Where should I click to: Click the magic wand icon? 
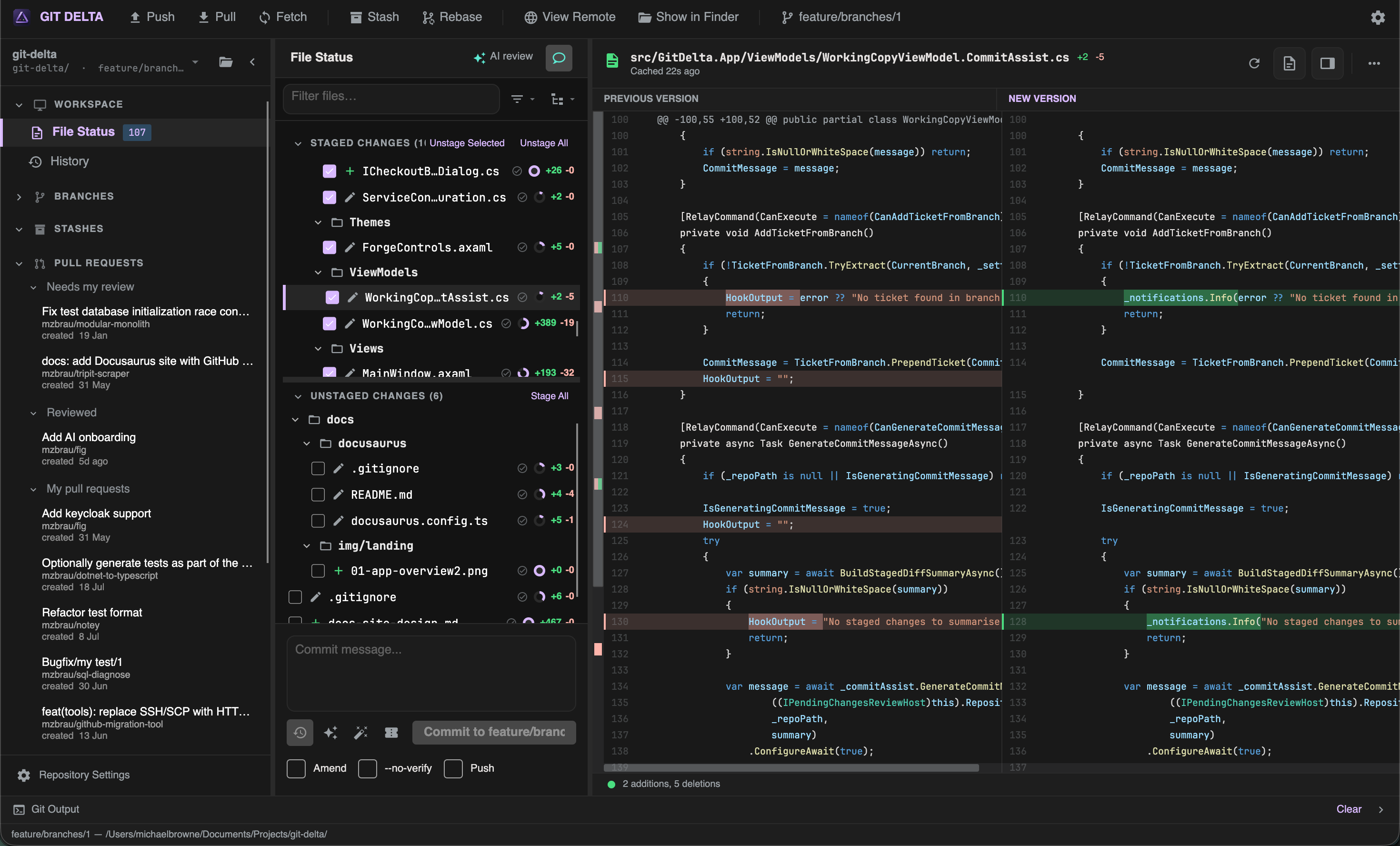pos(361,732)
